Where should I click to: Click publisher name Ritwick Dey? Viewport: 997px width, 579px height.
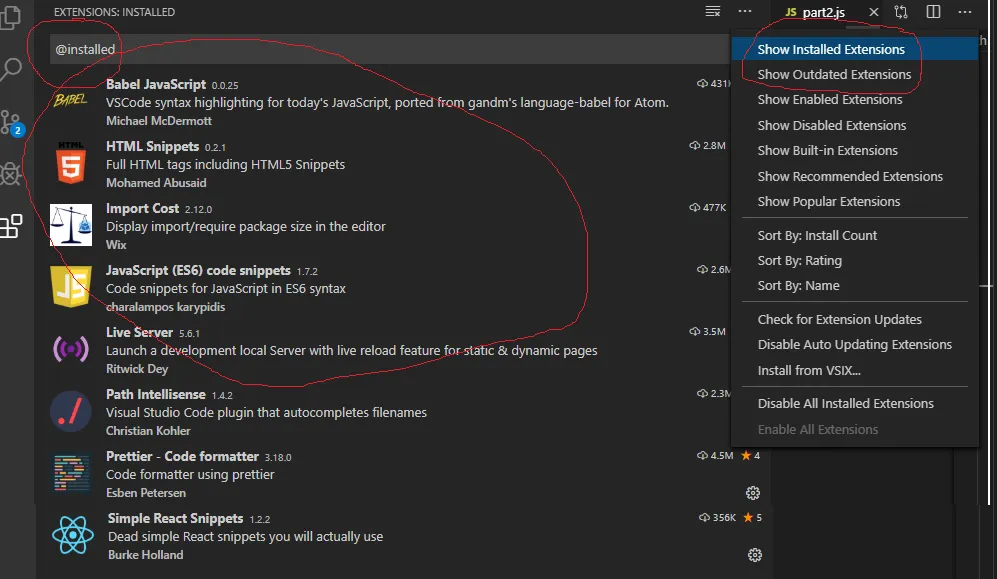click(137, 369)
